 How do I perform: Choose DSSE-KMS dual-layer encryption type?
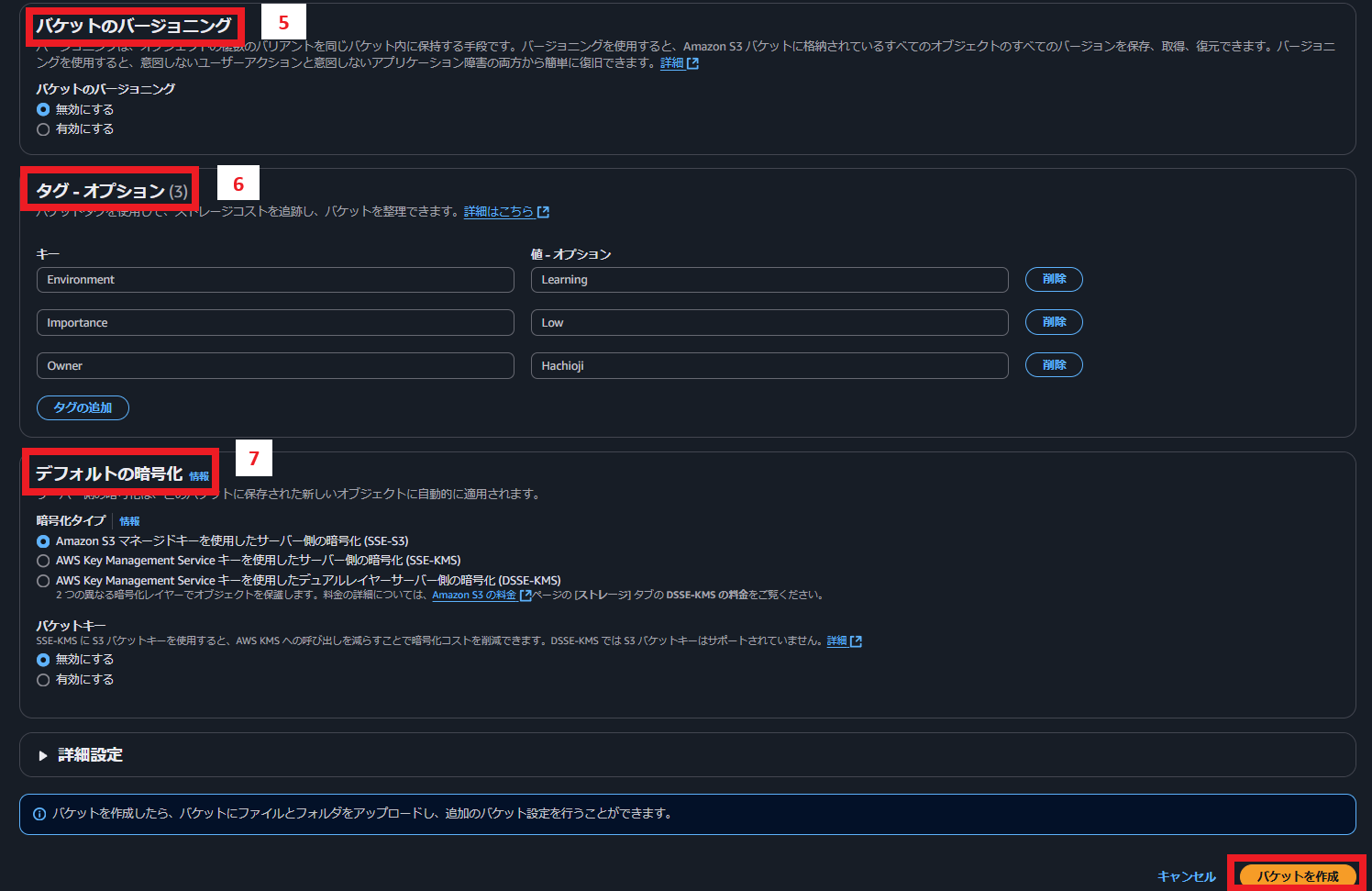[43, 581]
